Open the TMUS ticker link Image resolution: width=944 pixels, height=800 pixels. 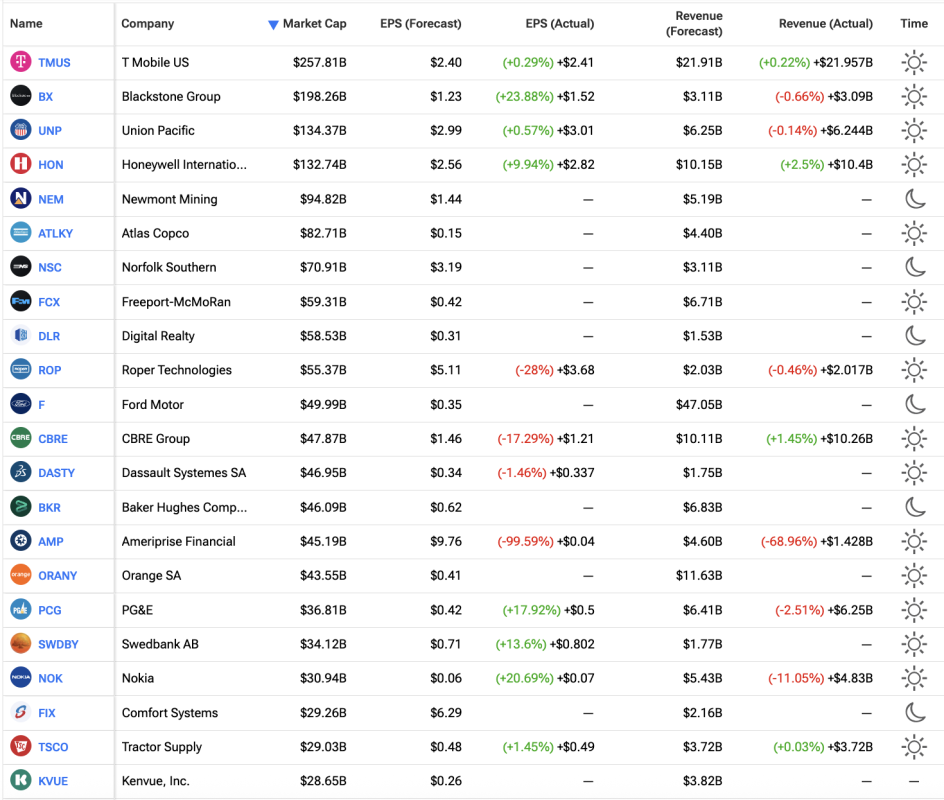tap(54, 63)
